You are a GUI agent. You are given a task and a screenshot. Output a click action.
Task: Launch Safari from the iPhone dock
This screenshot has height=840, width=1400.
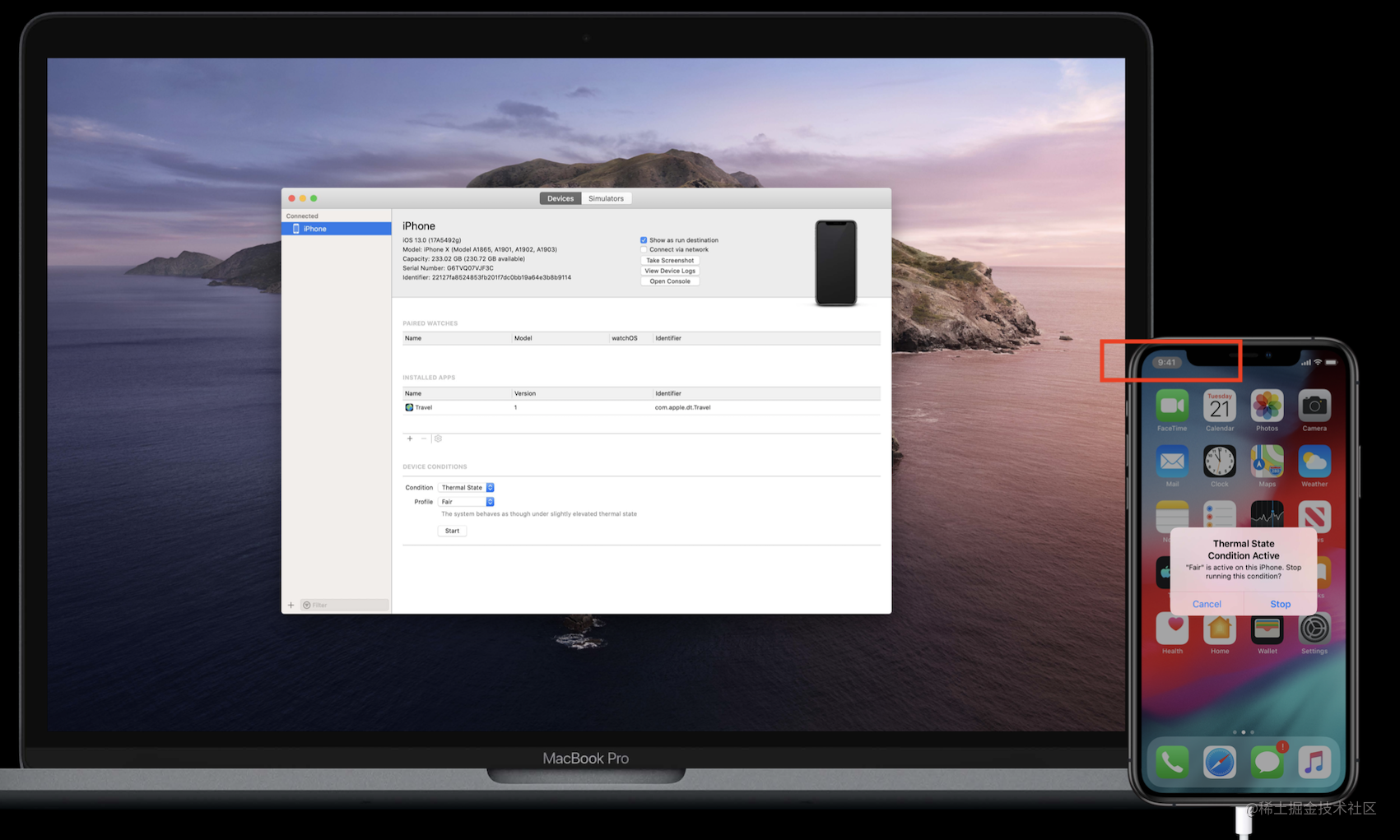[x=1220, y=763]
